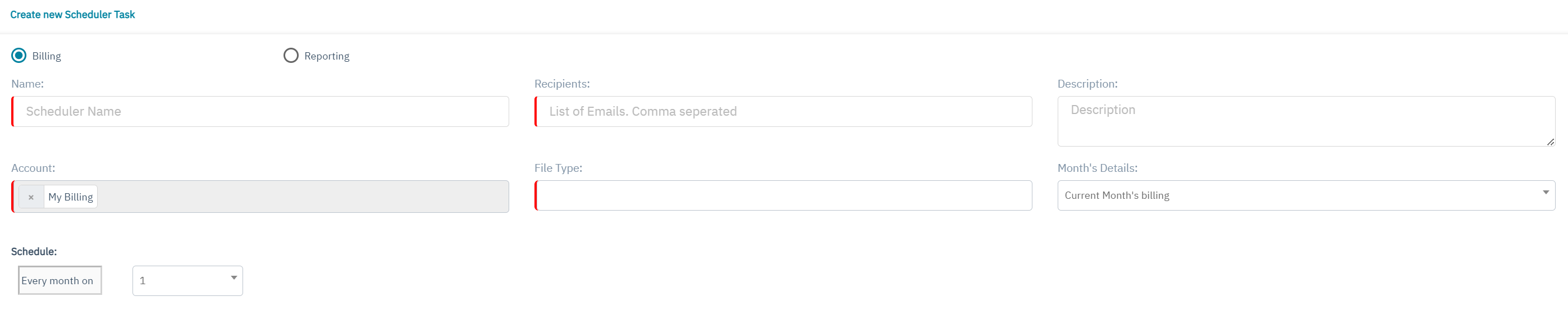Viewport: 1568px width, 319px height.
Task: Click the Month's Details field label
Action: click(1097, 168)
